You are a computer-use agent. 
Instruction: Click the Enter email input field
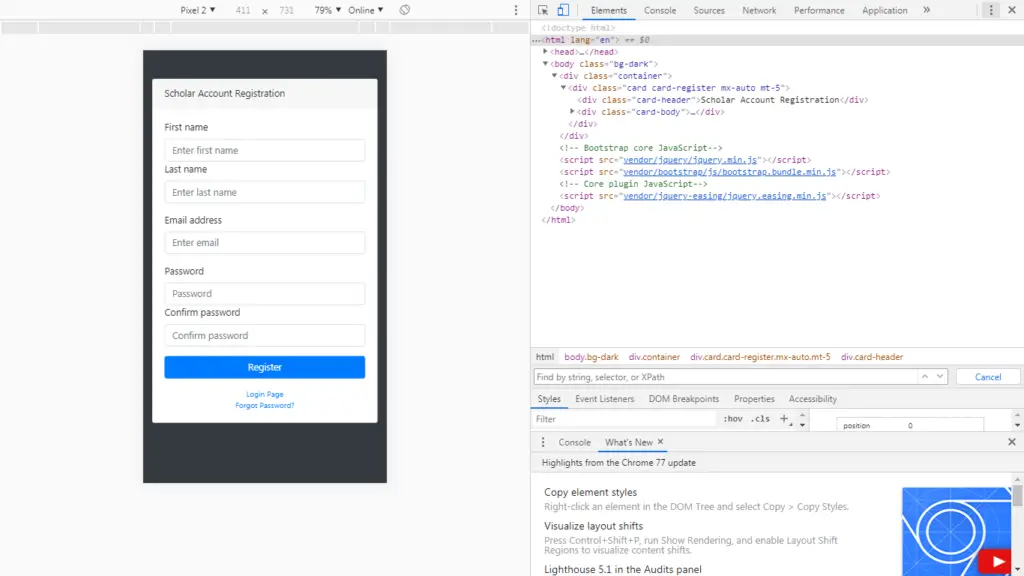click(x=265, y=243)
